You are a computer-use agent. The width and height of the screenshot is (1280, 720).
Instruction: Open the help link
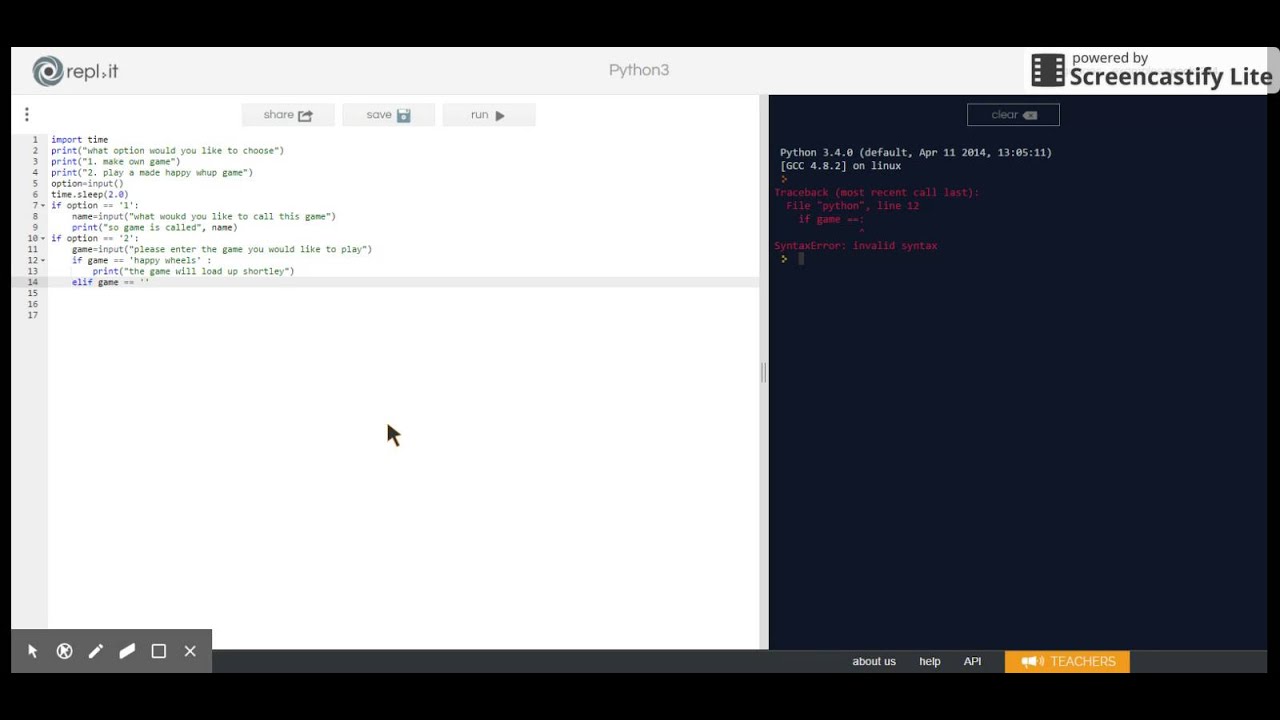click(x=930, y=661)
